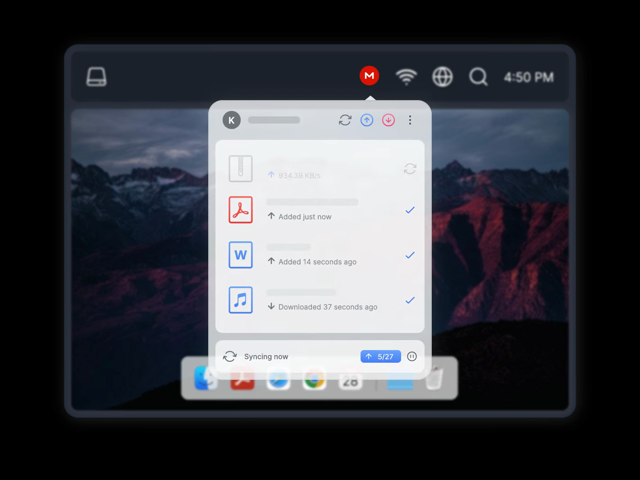The height and width of the screenshot is (480, 640).
Task: Open Calendar icon showing 28 in dock
Action: coord(350,380)
